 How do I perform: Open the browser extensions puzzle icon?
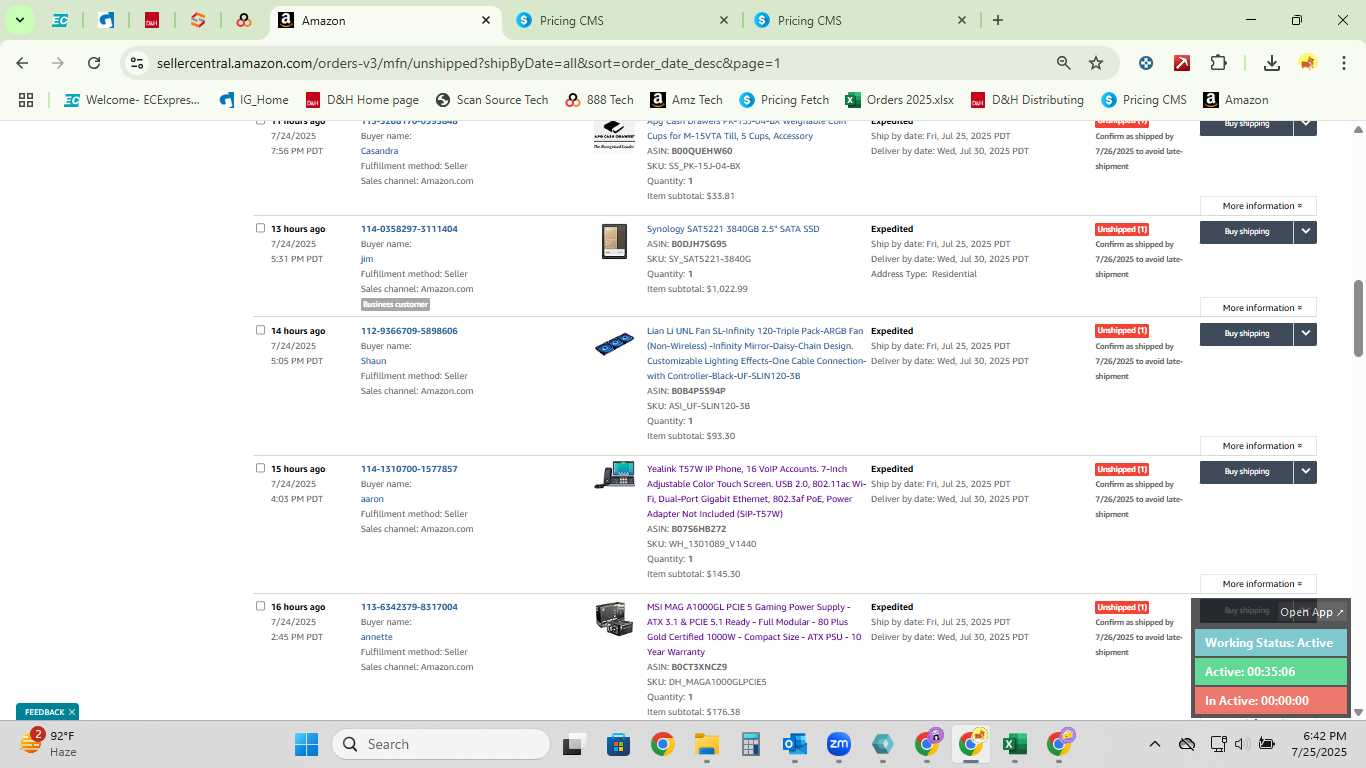coord(1218,63)
